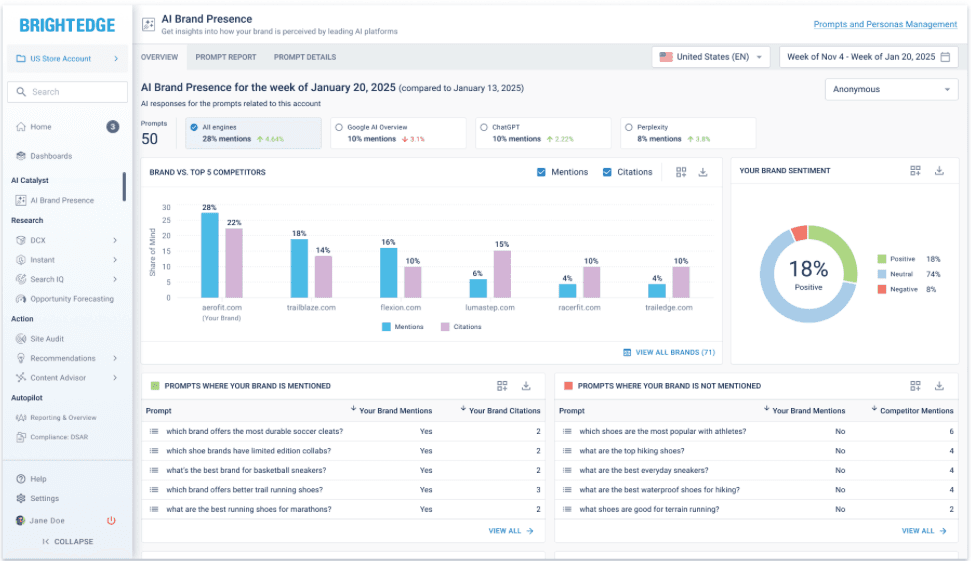Download the Brand vs. Top 5 Competitors chart

(x=703, y=172)
